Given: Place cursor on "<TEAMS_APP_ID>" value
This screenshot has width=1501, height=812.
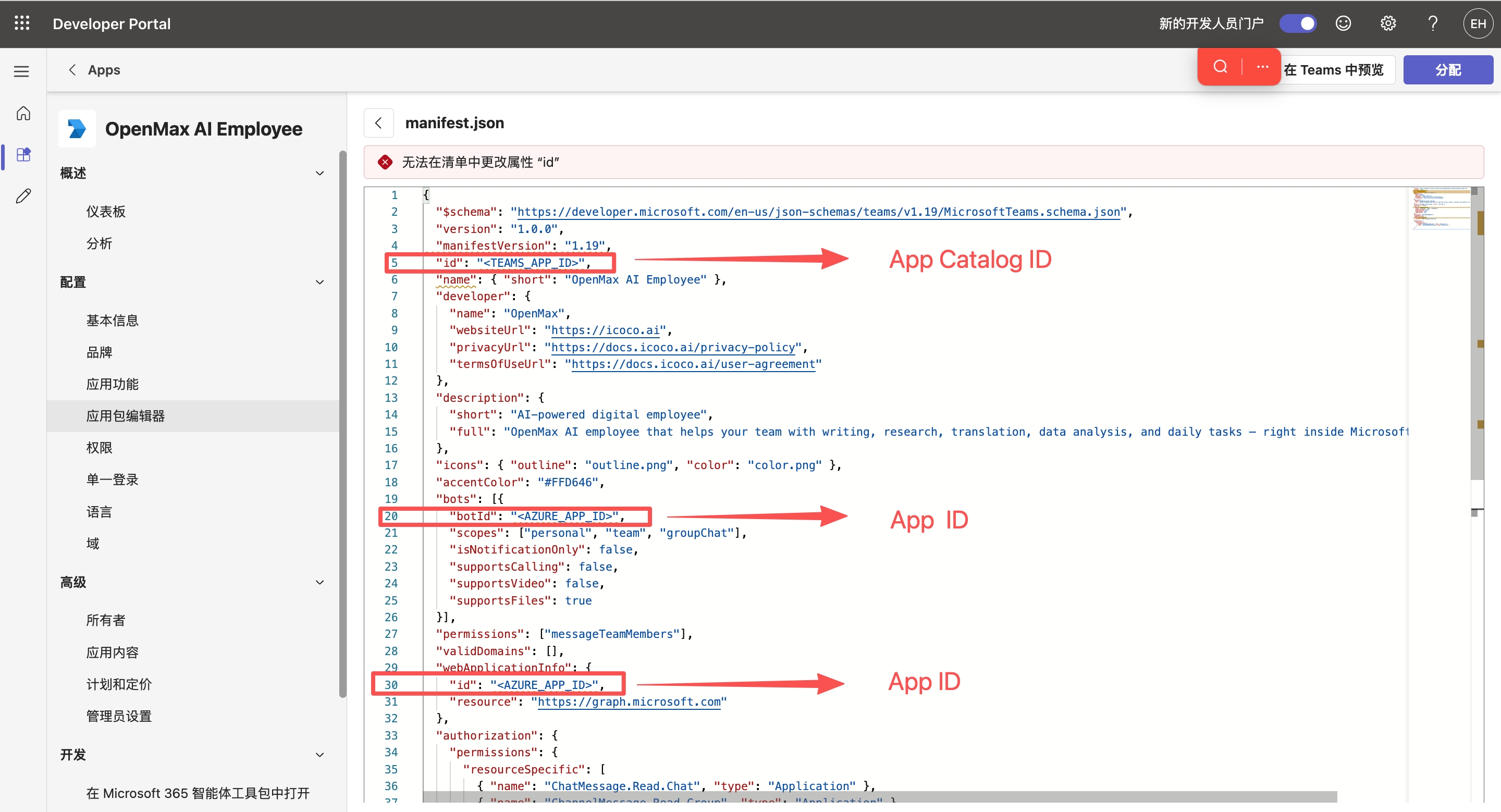Looking at the screenshot, I should tap(531, 263).
